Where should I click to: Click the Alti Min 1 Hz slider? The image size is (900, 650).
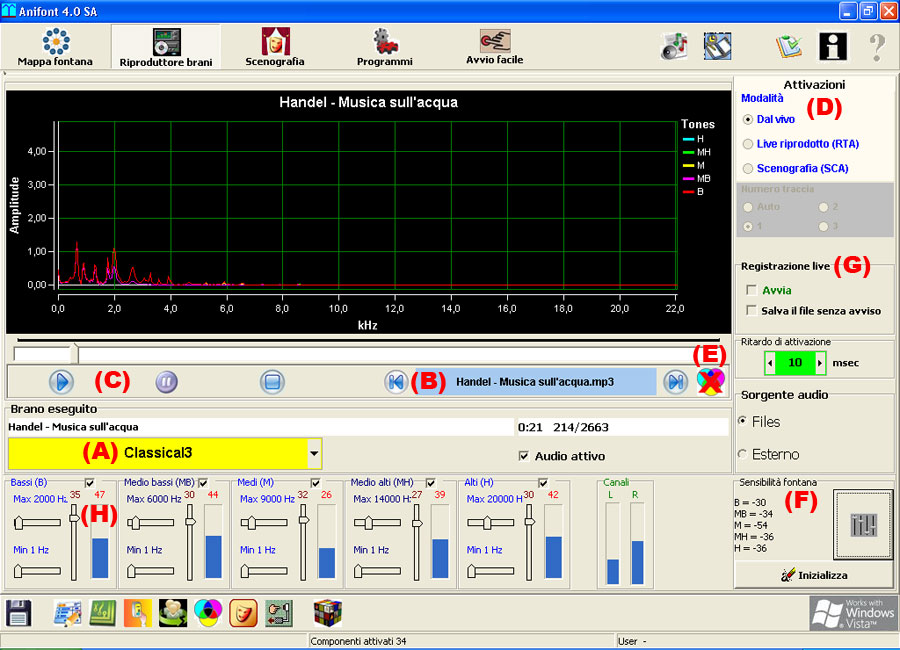(x=491, y=571)
